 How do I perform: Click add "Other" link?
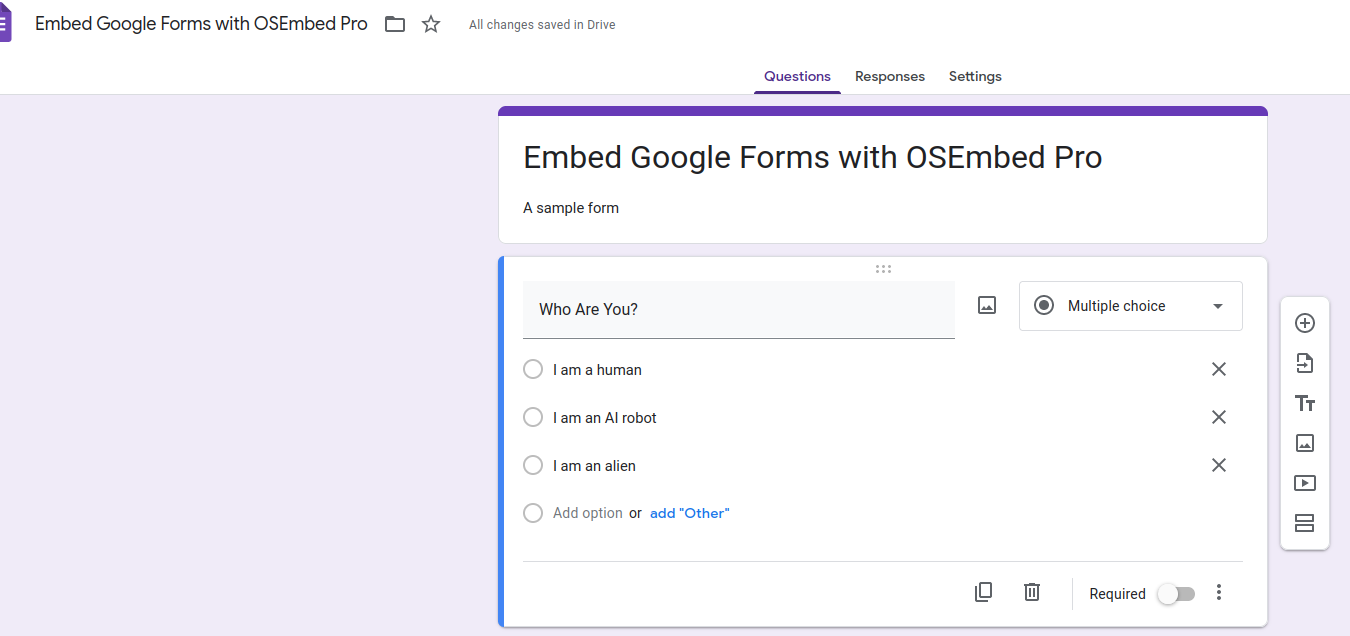pos(690,513)
